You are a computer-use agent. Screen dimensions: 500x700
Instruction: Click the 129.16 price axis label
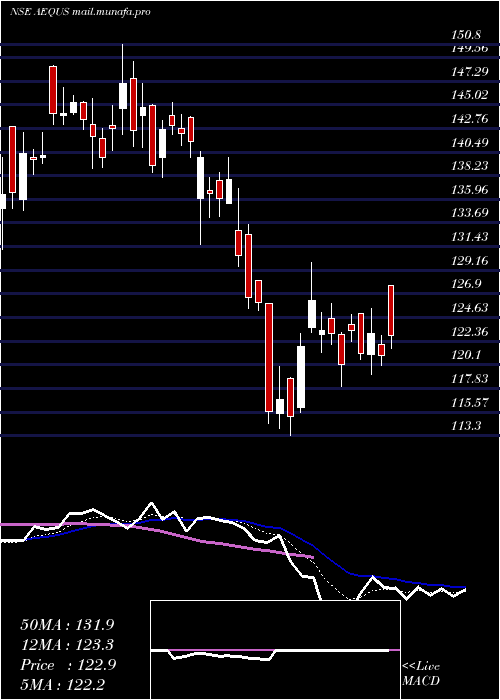coord(470,261)
